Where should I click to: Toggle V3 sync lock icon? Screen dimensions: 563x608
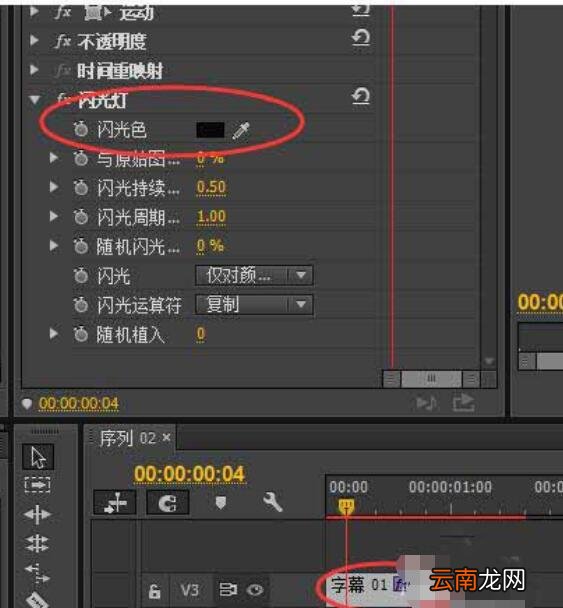[228, 590]
